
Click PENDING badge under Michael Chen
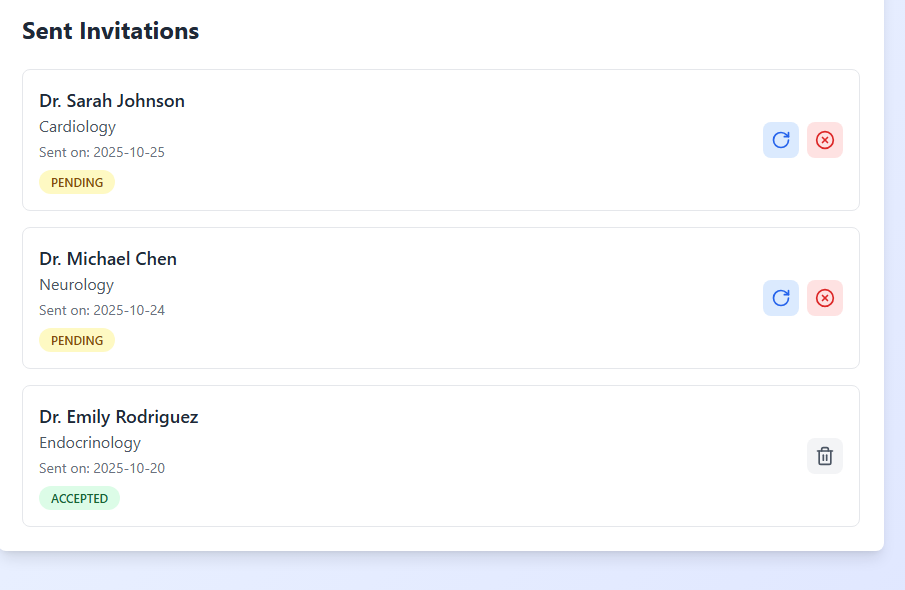(77, 340)
